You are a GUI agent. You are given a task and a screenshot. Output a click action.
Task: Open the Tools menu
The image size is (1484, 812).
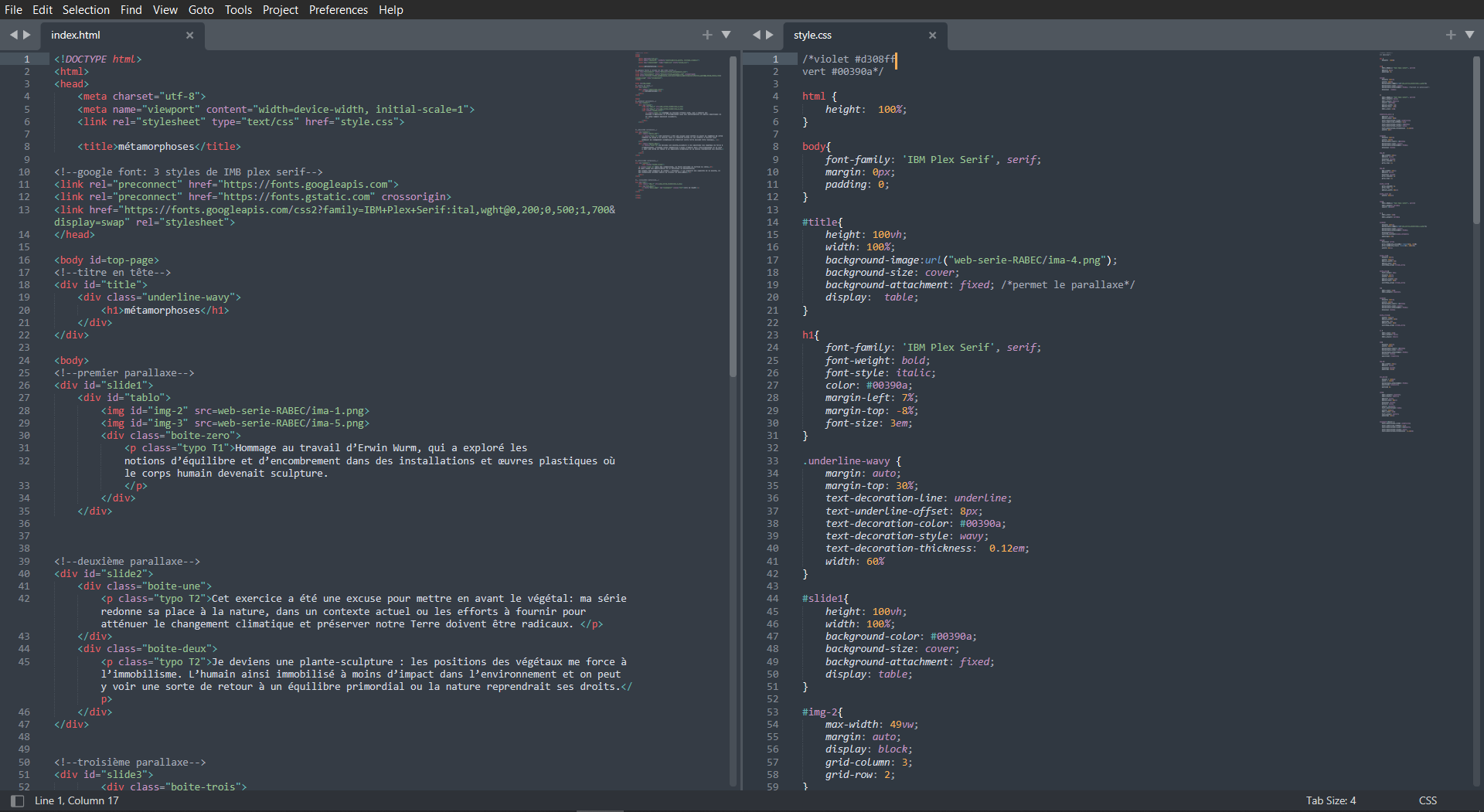(238, 9)
